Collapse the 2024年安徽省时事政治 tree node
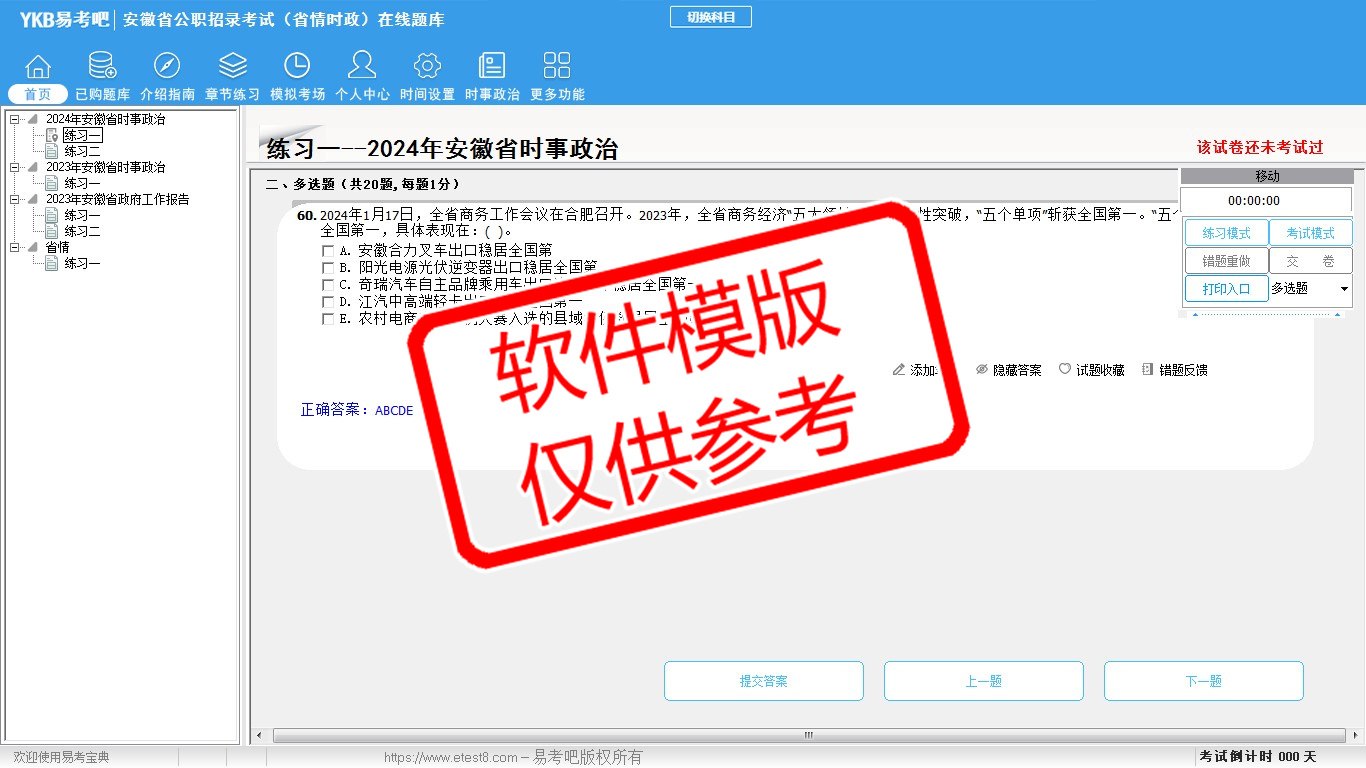 (x=15, y=120)
